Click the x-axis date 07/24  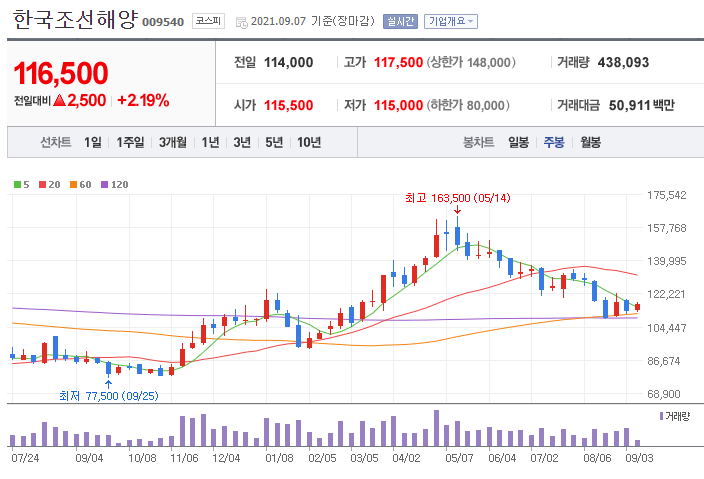25,458
